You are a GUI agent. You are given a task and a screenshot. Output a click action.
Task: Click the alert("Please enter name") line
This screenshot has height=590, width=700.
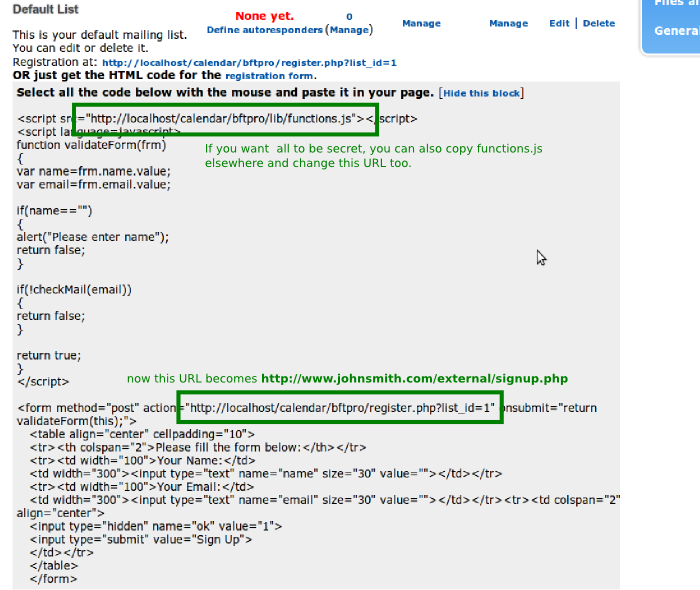click(93, 237)
